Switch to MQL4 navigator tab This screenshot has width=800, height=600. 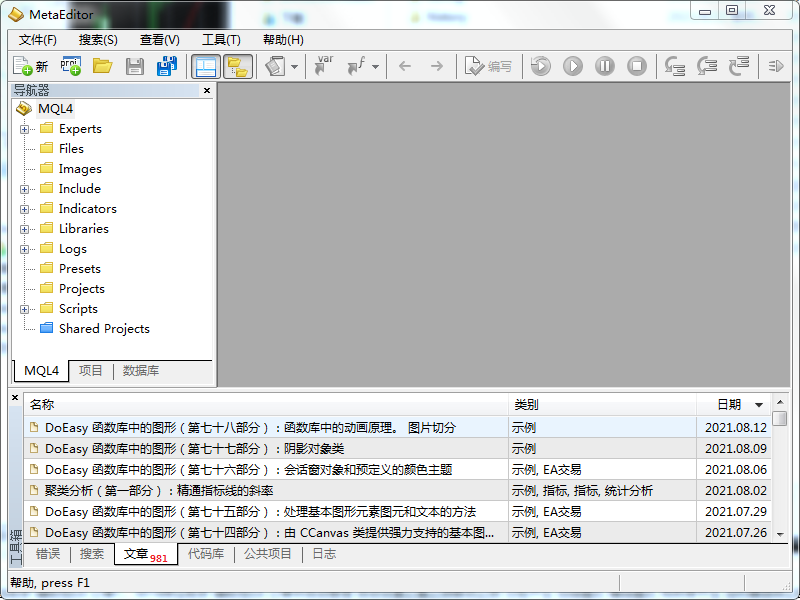coord(41,371)
